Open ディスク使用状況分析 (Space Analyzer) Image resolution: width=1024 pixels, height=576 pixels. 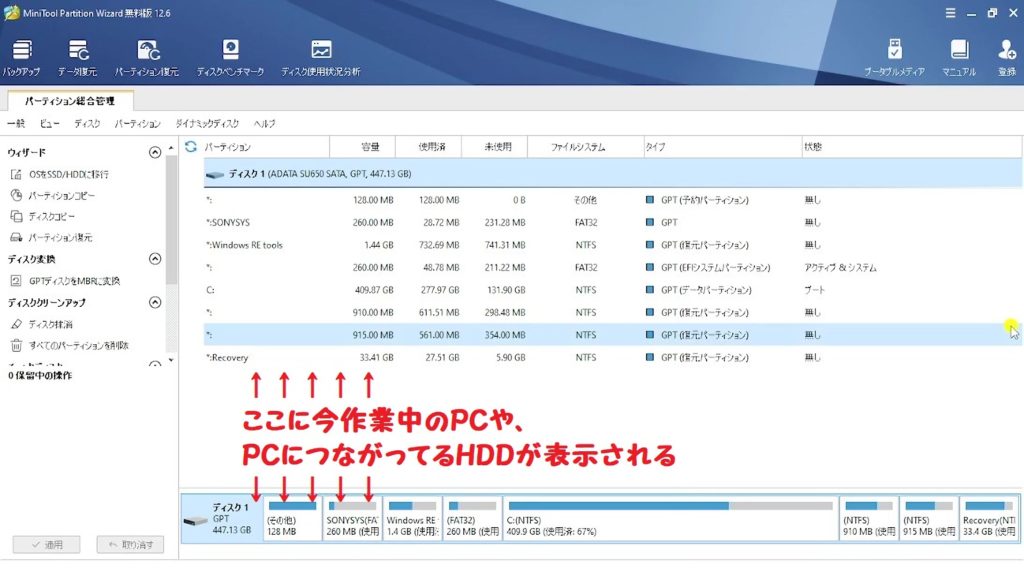pos(320,57)
